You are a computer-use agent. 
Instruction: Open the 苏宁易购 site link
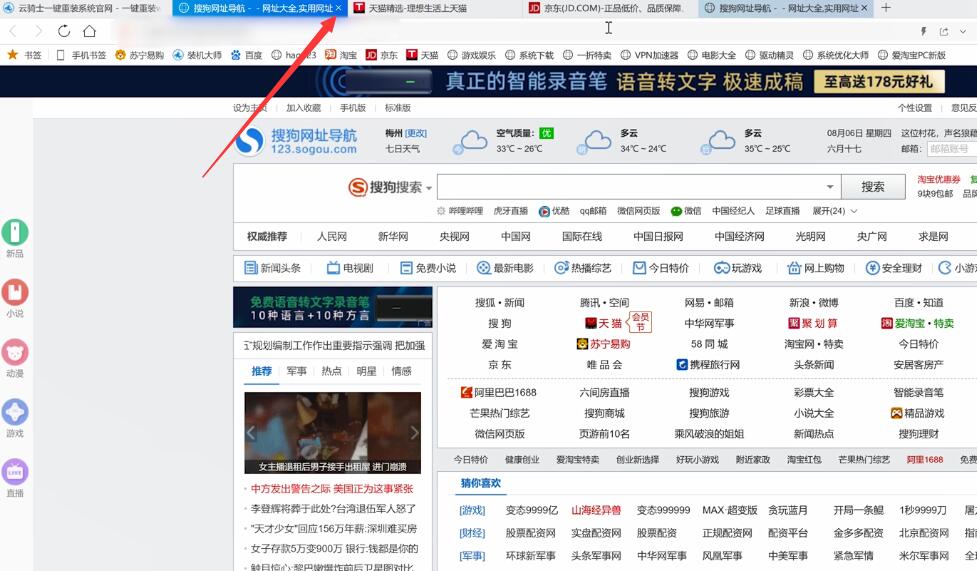(604, 343)
